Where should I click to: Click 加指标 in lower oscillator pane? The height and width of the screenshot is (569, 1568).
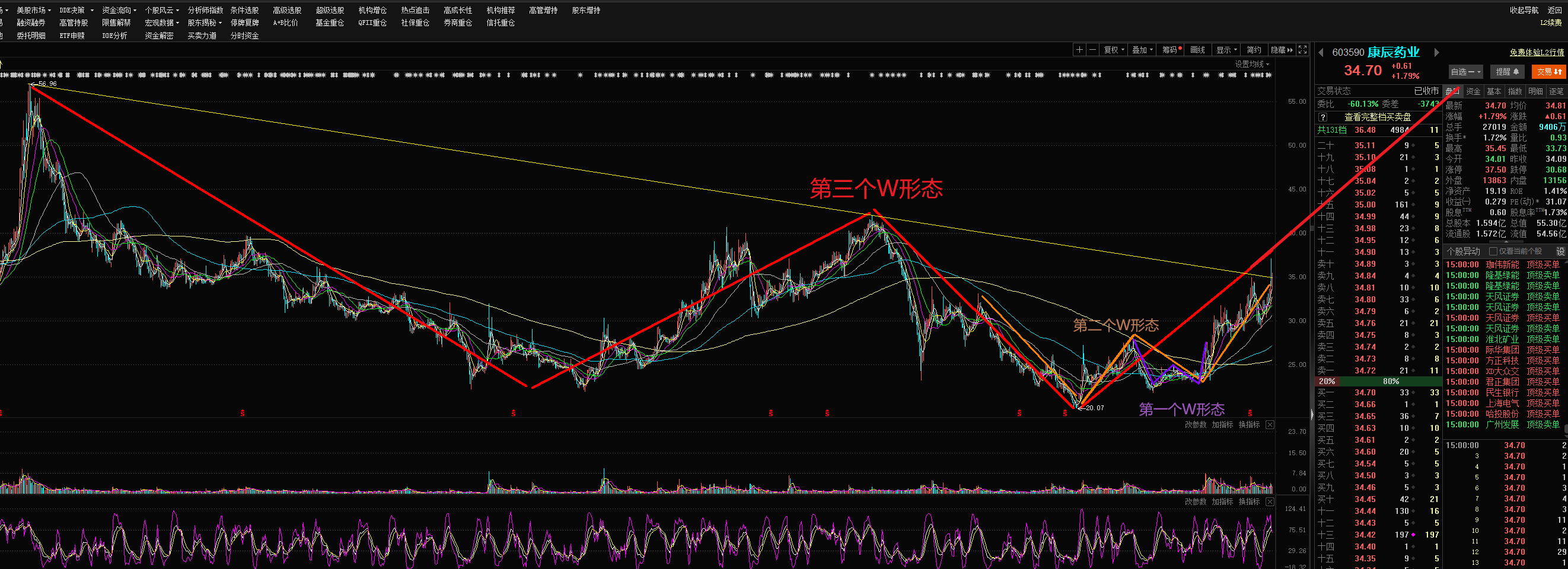[x=1222, y=502]
